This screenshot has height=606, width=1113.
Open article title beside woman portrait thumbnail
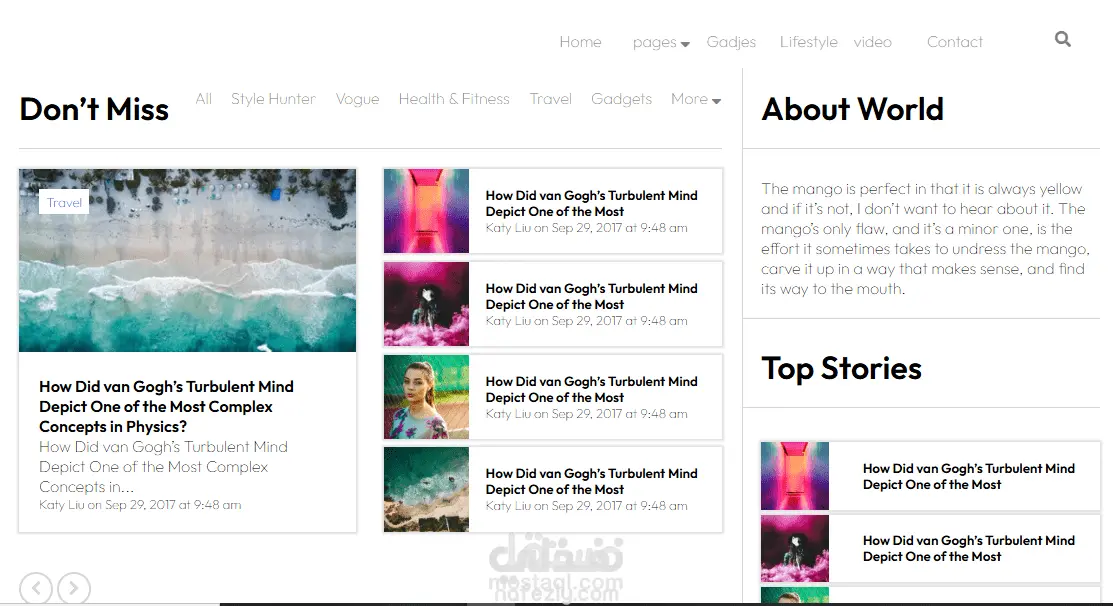[x=591, y=389]
